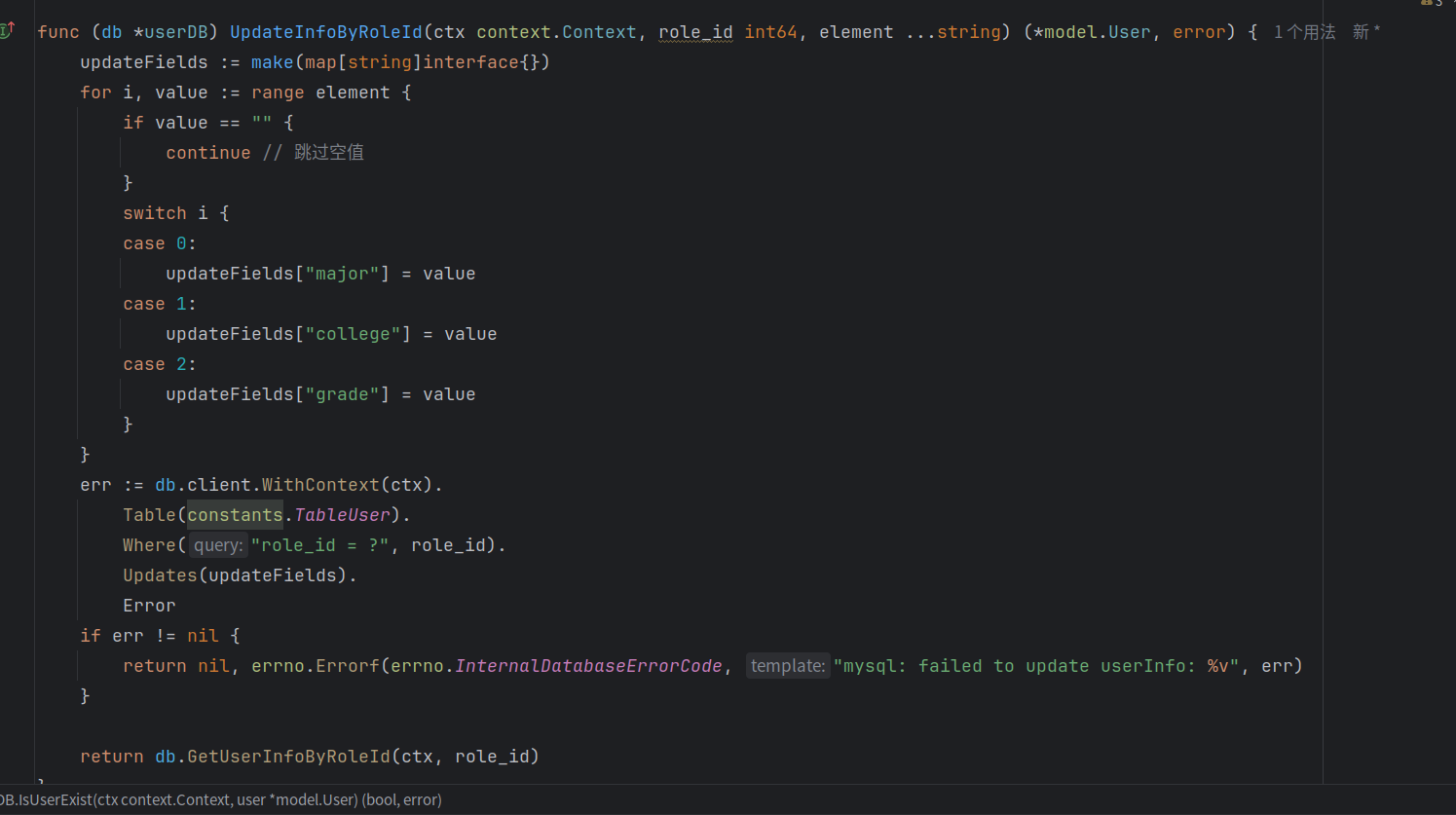Image resolution: width=1456 pixels, height=815 pixels.
Task: Click the comment '// 跳过空值'
Action: pyautogui.click(x=314, y=153)
